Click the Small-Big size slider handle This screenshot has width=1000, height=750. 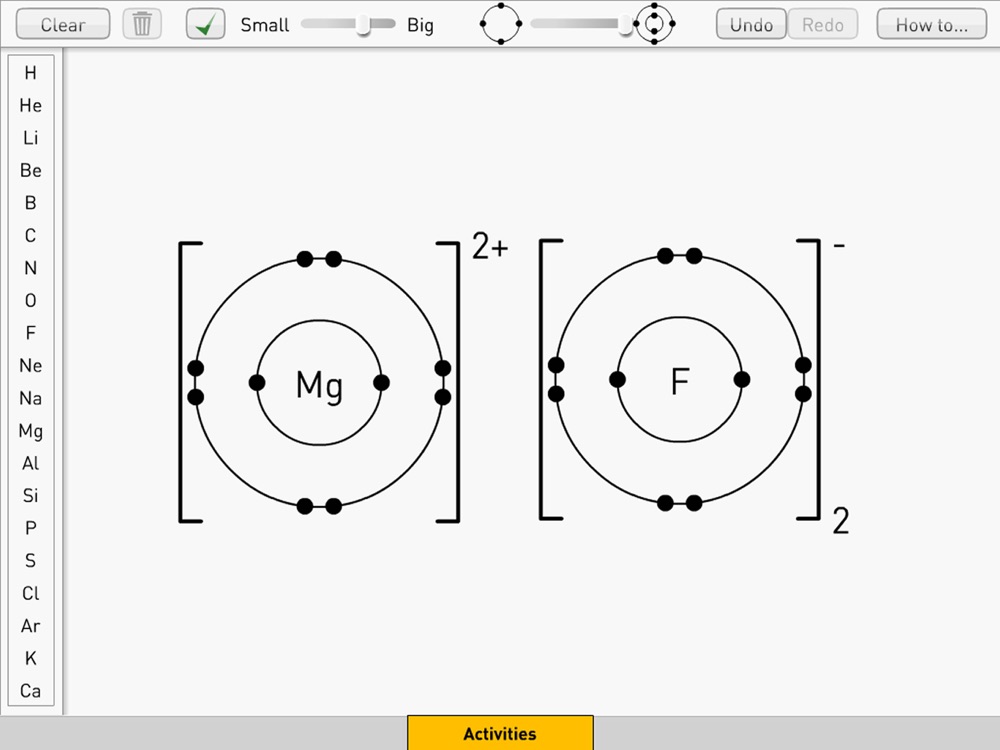click(x=363, y=24)
